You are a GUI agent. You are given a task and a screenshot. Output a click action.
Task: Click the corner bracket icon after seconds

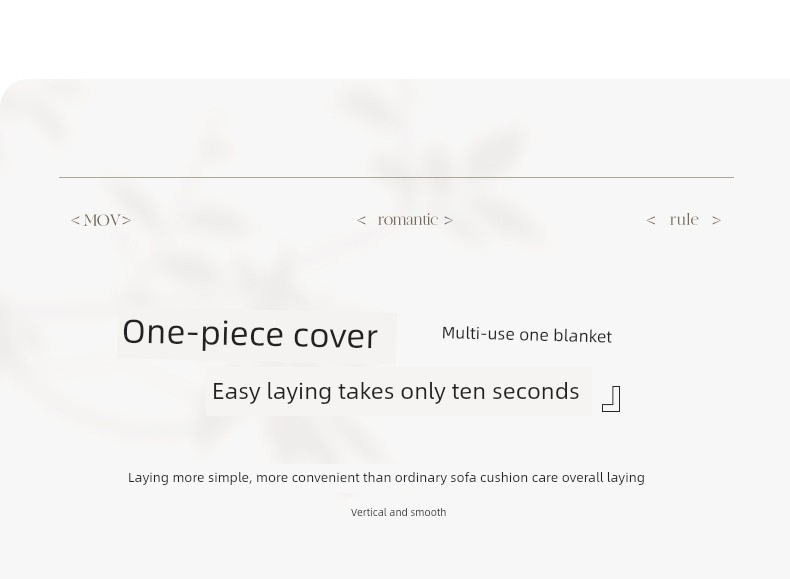pos(611,399)
